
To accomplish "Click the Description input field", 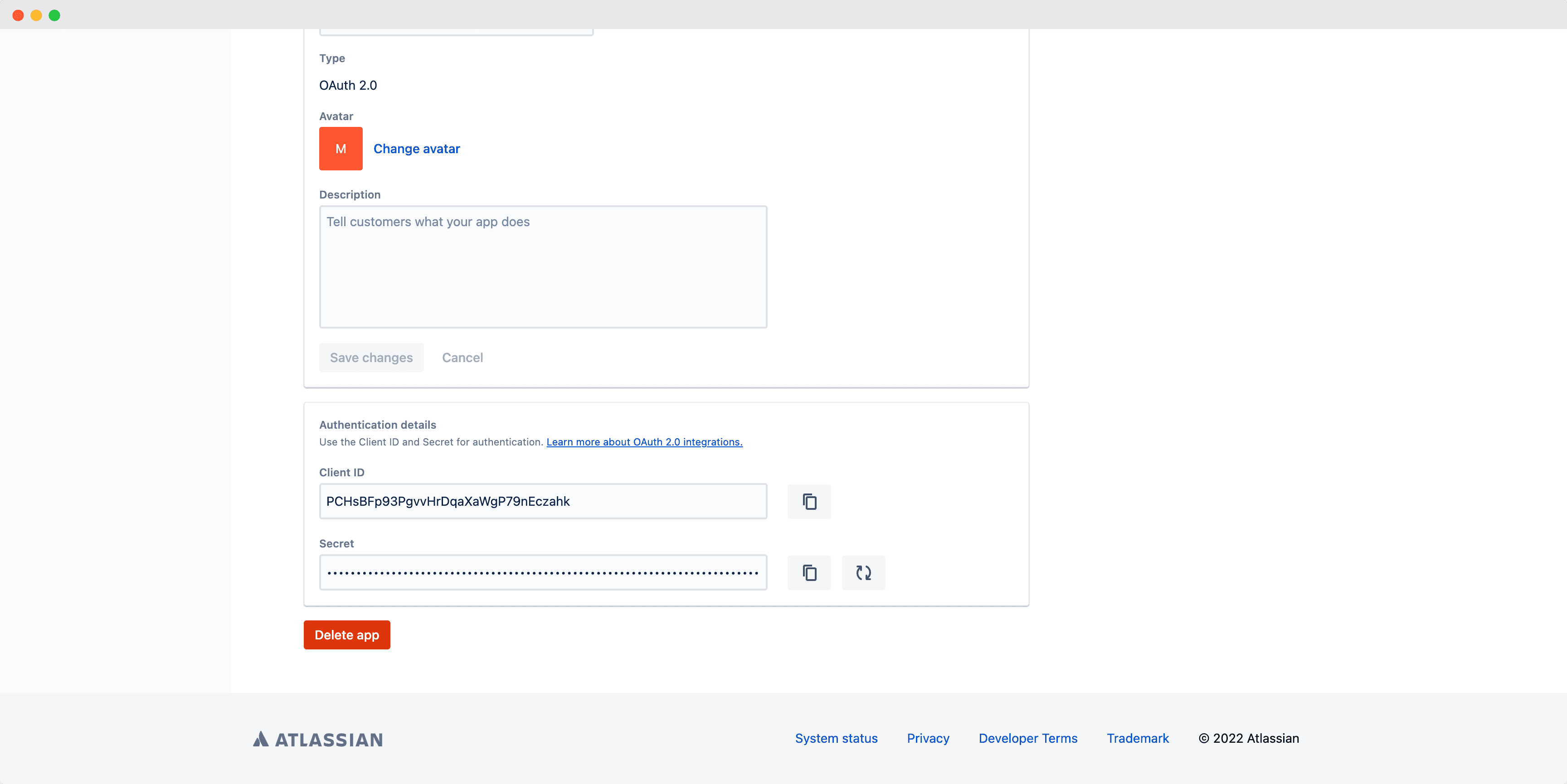I will [x=543, y=266].
